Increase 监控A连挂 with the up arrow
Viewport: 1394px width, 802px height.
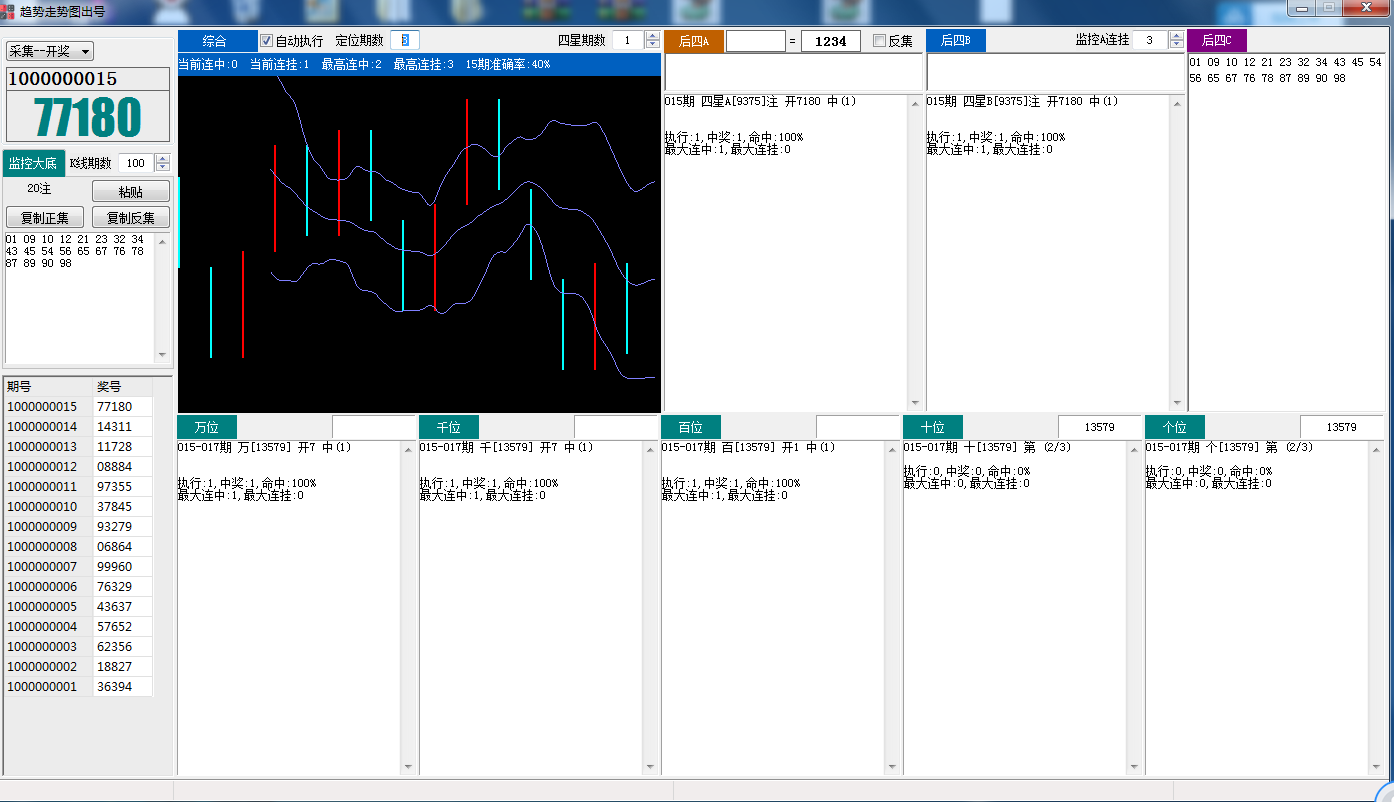click(1176, 36)
